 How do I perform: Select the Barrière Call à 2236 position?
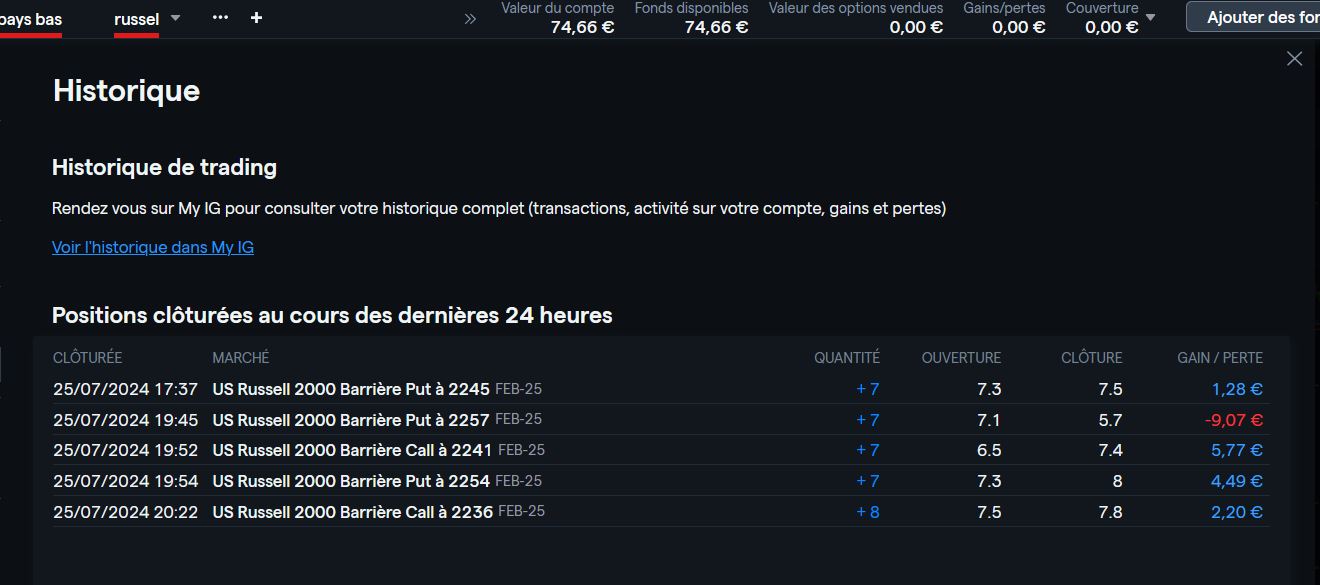click(x=352, y=512)
